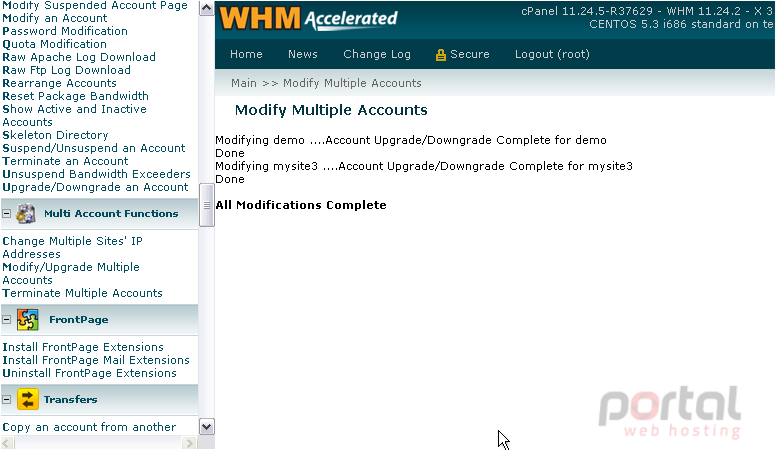Open Show Active and Inactive Accounts link
The height and width of the screenshot is (450, 776).
75,116
